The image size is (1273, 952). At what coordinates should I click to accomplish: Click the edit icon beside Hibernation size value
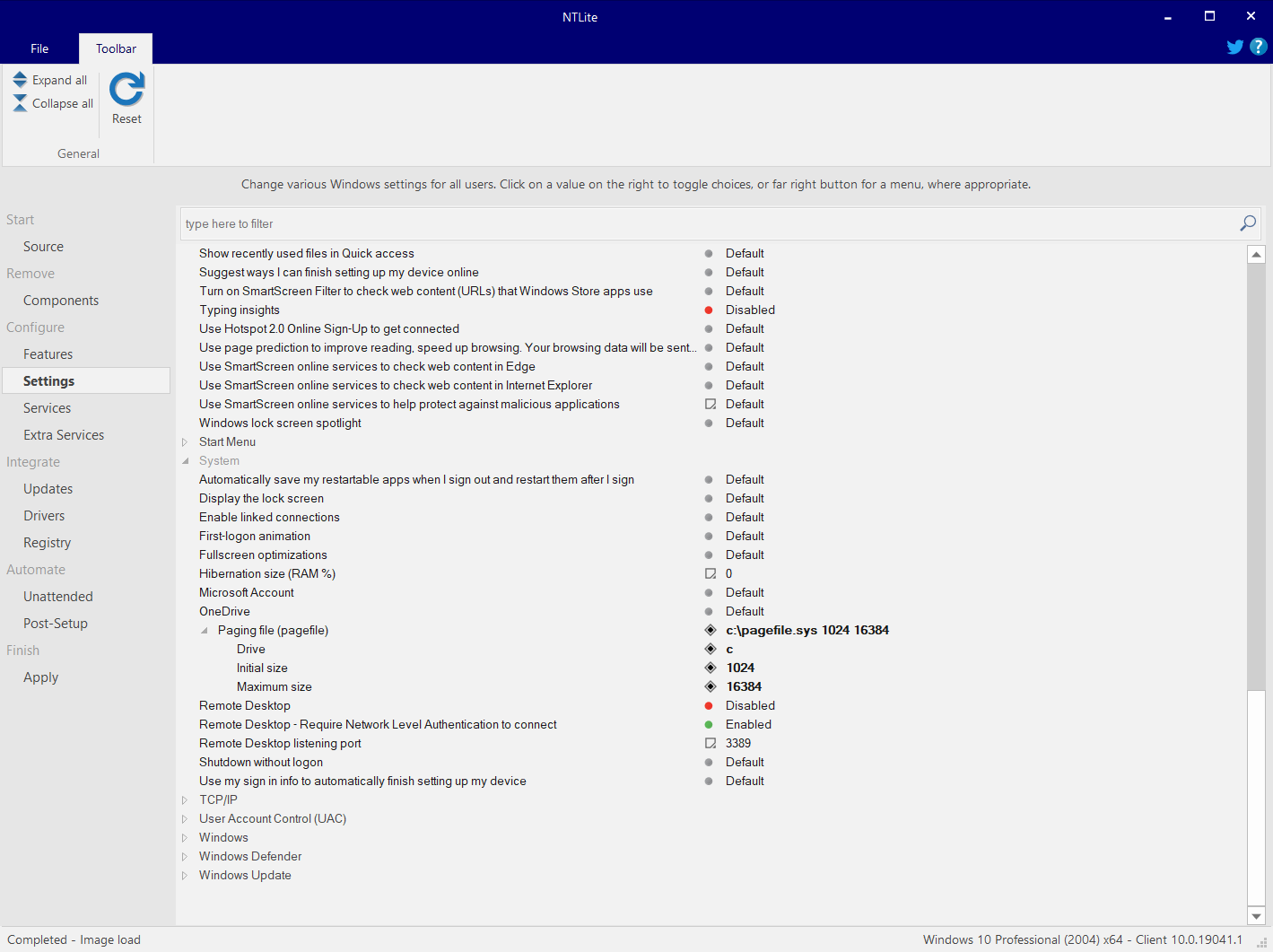[710, 573]
